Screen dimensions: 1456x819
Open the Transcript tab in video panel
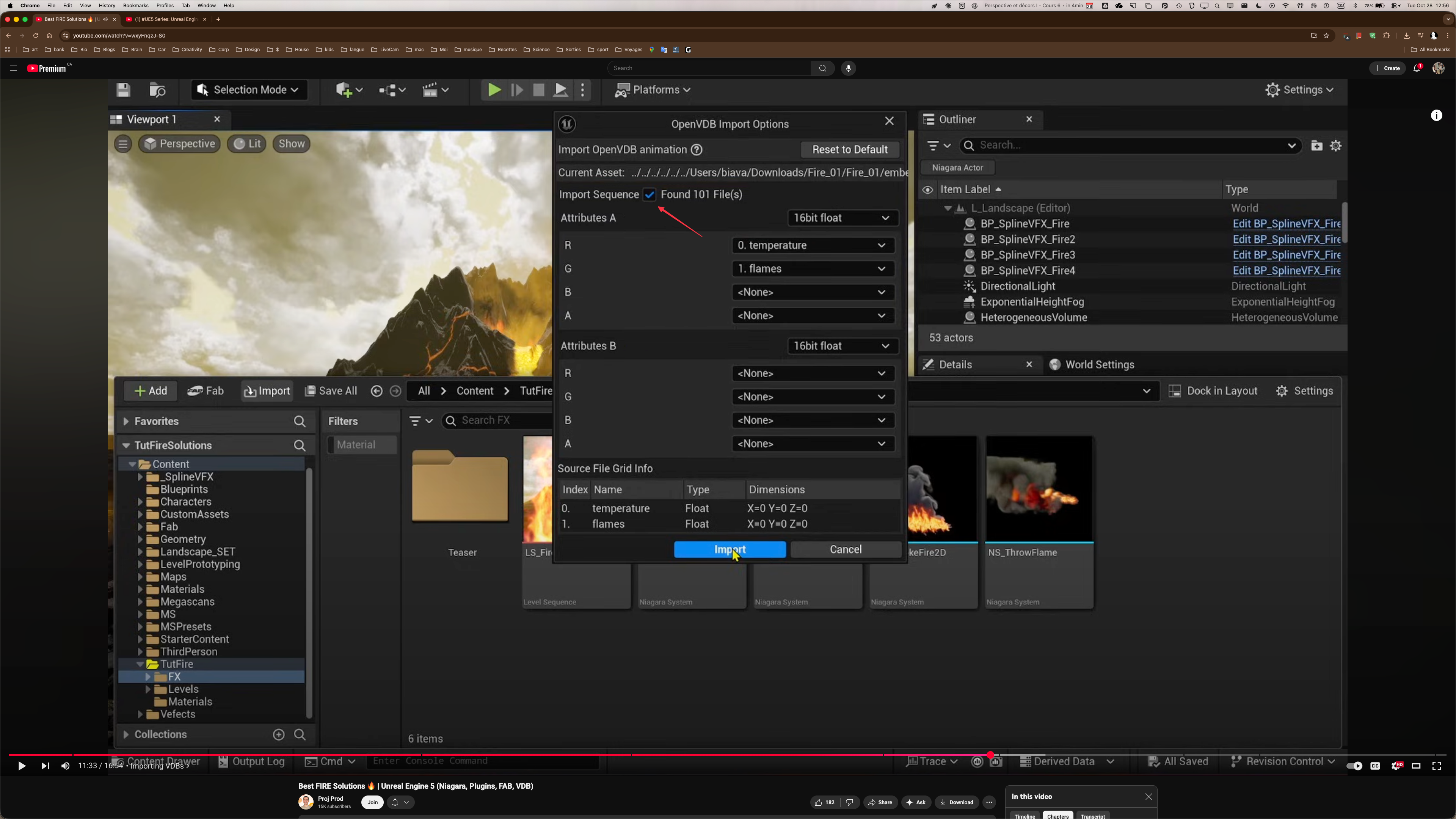[1092, 816]
